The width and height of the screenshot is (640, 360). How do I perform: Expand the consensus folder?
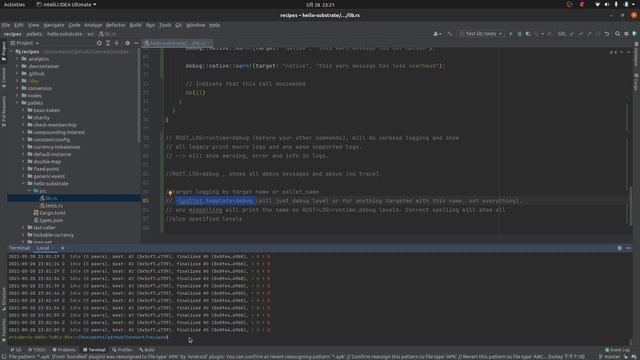pos(18,89)
